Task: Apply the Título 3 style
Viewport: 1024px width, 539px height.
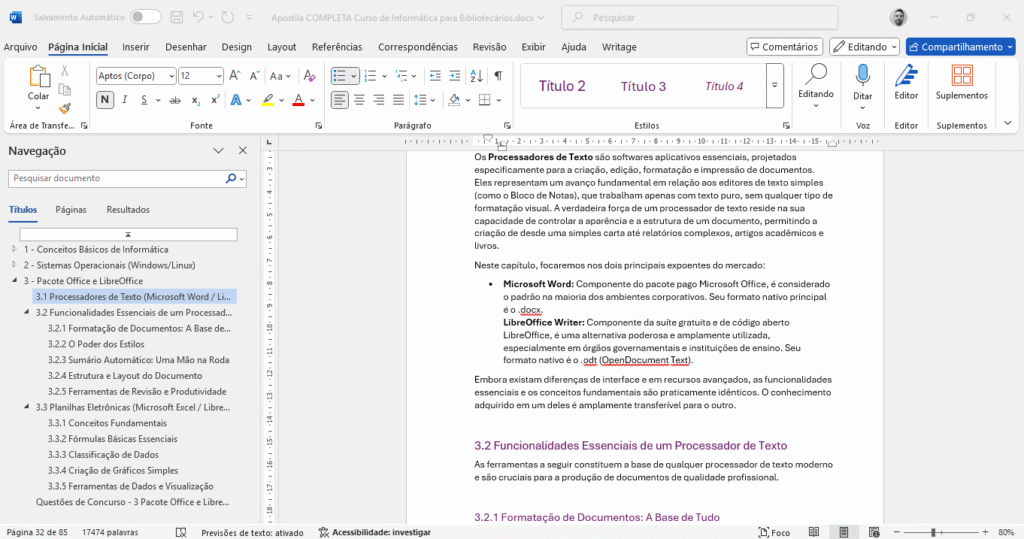Action: coord(643,86)
